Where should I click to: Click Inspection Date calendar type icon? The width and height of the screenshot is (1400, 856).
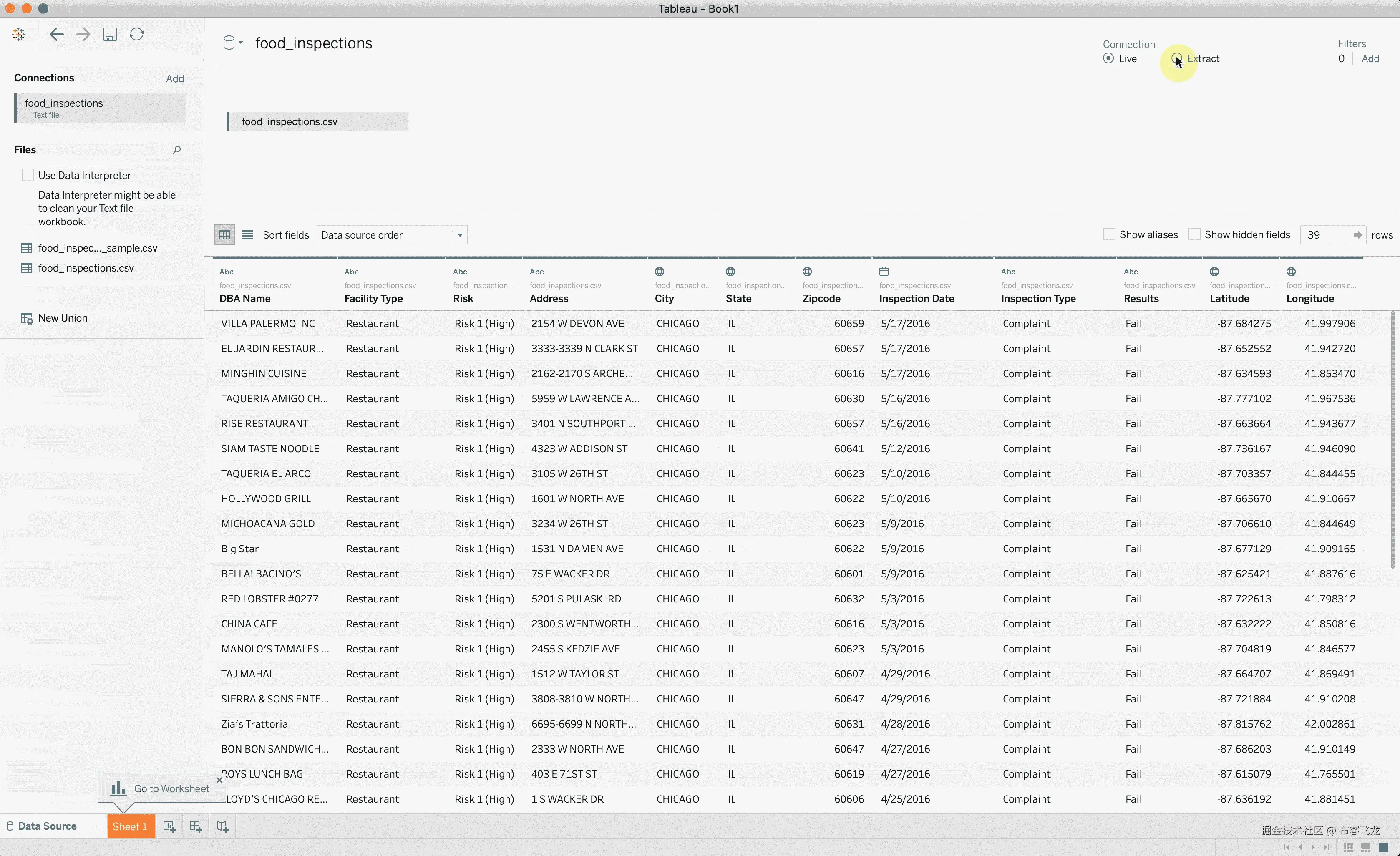tap(884, 272)
